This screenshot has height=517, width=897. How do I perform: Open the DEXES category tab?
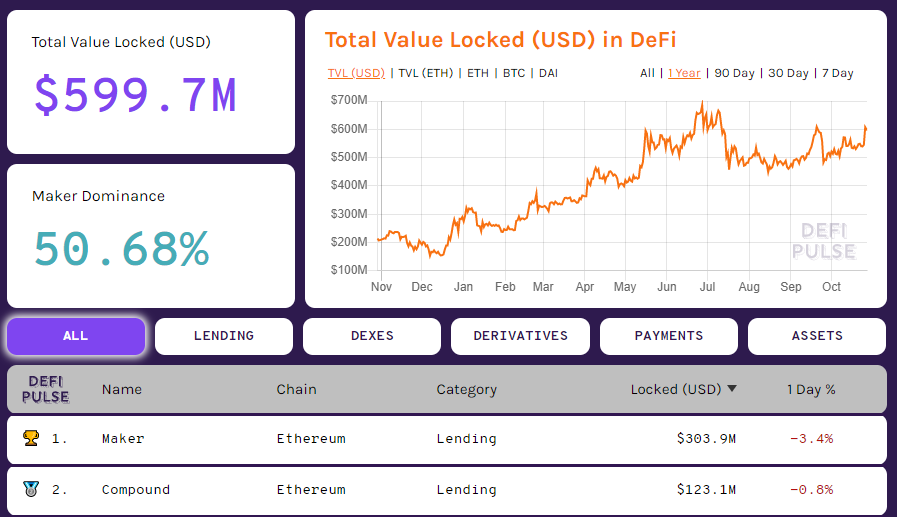pos(372,336)
